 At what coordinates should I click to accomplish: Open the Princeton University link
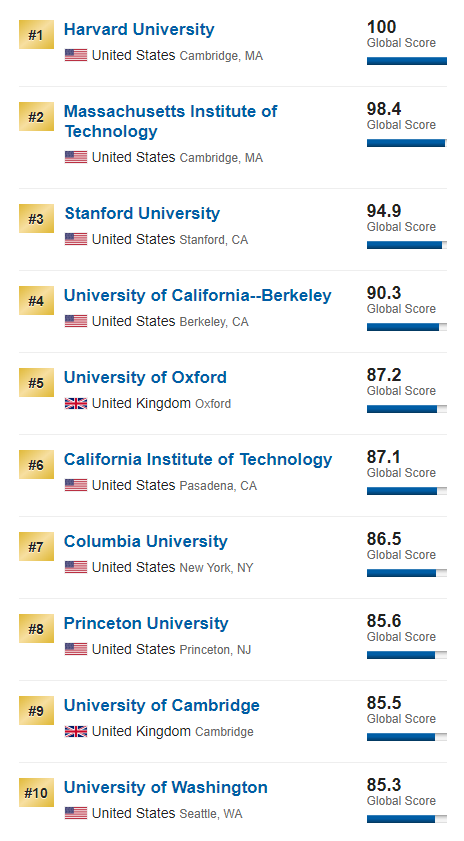click(x=146, y=623)
